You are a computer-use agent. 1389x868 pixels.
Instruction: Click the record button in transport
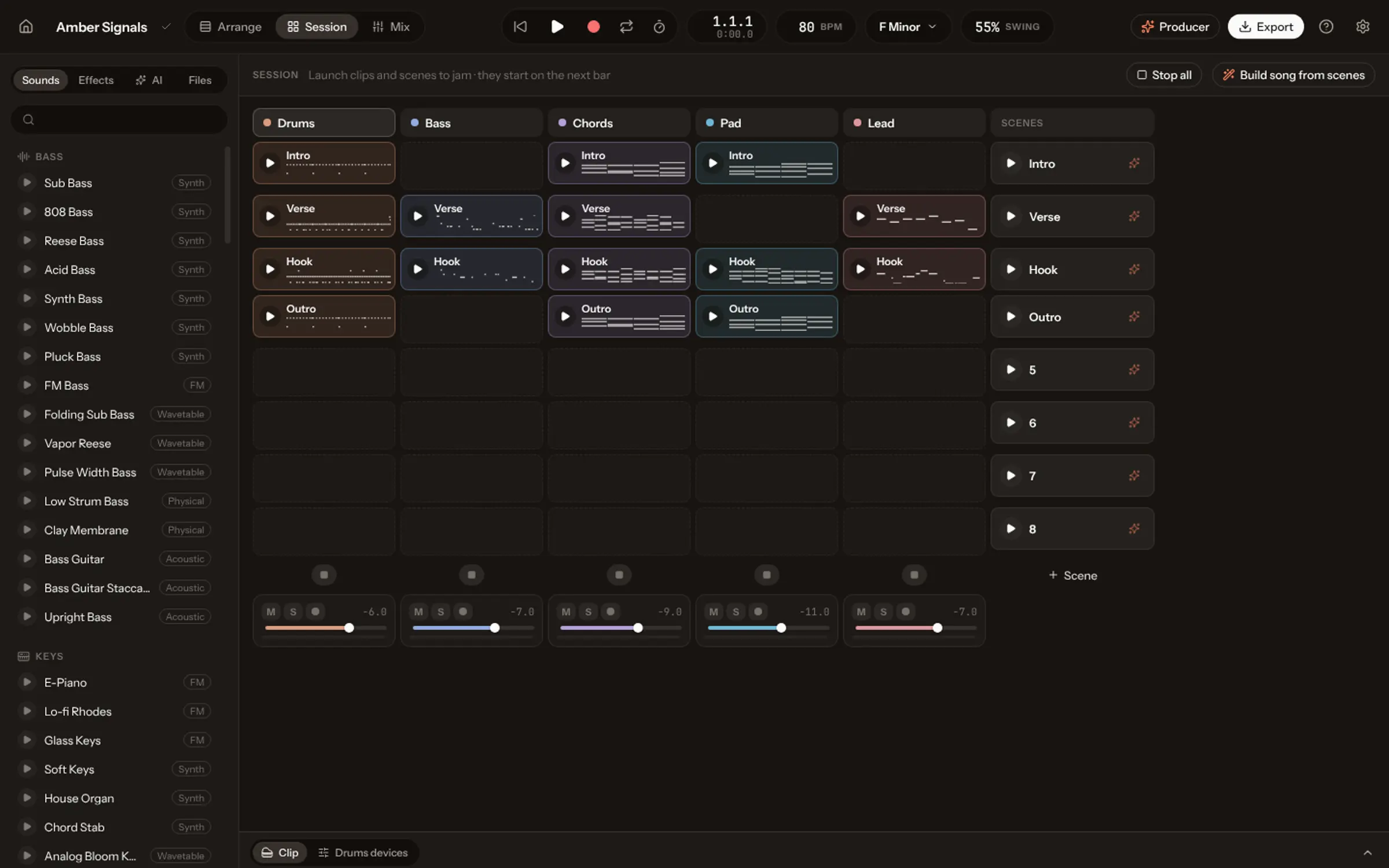point(593,27)
